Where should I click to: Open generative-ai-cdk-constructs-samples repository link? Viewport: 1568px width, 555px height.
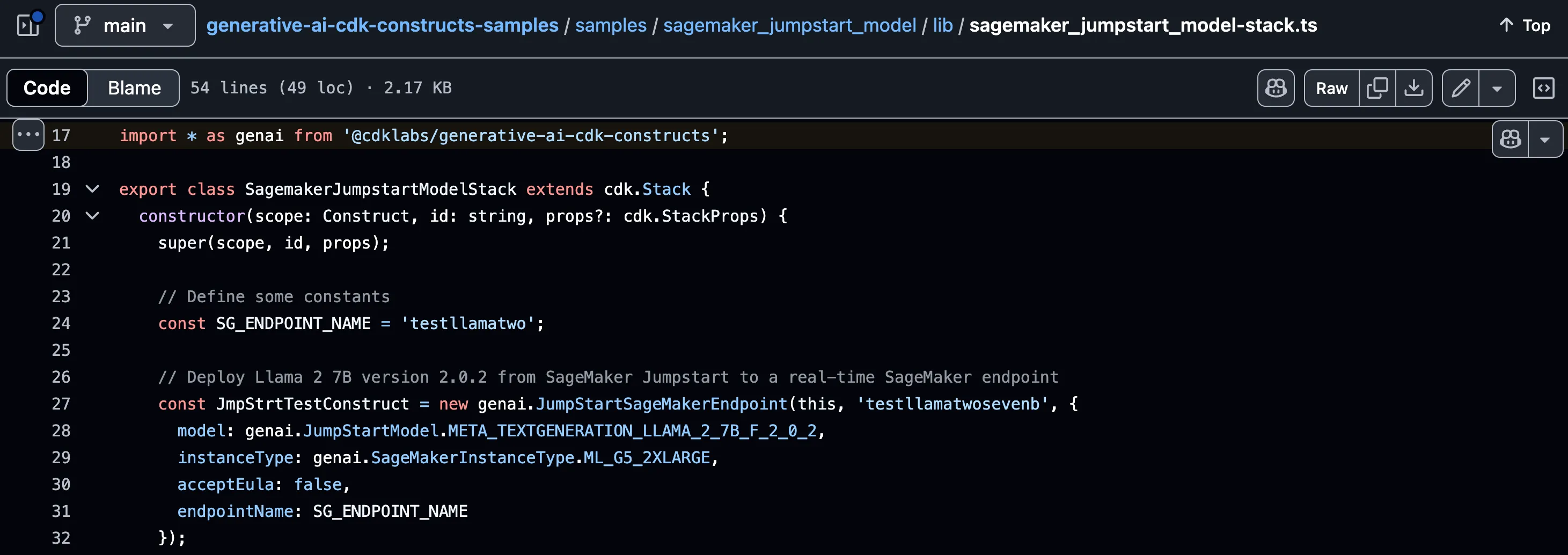(x=382, y=25)
